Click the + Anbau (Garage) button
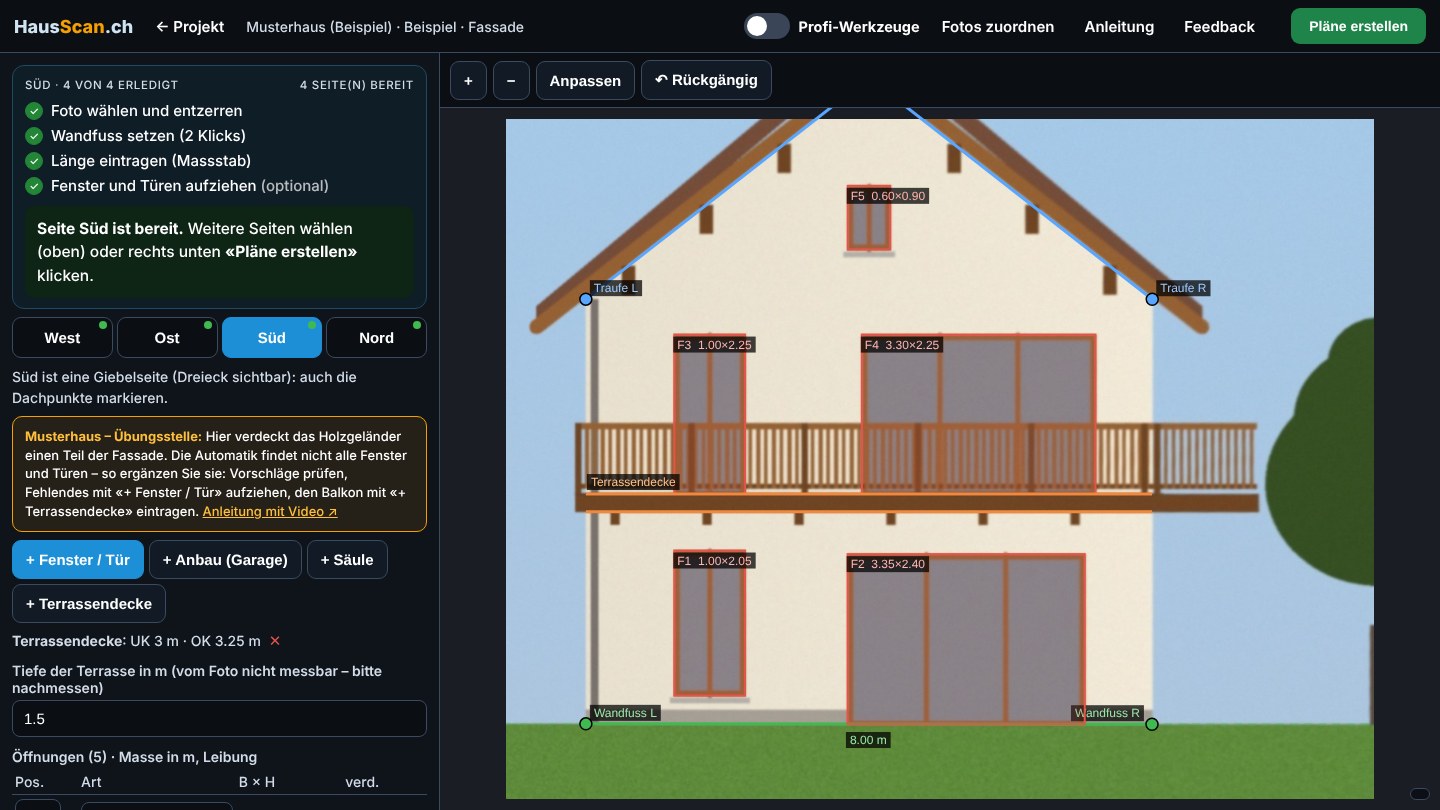Image resolution: width=1440 pixels, height=810 pixels. tap(225, 560)
